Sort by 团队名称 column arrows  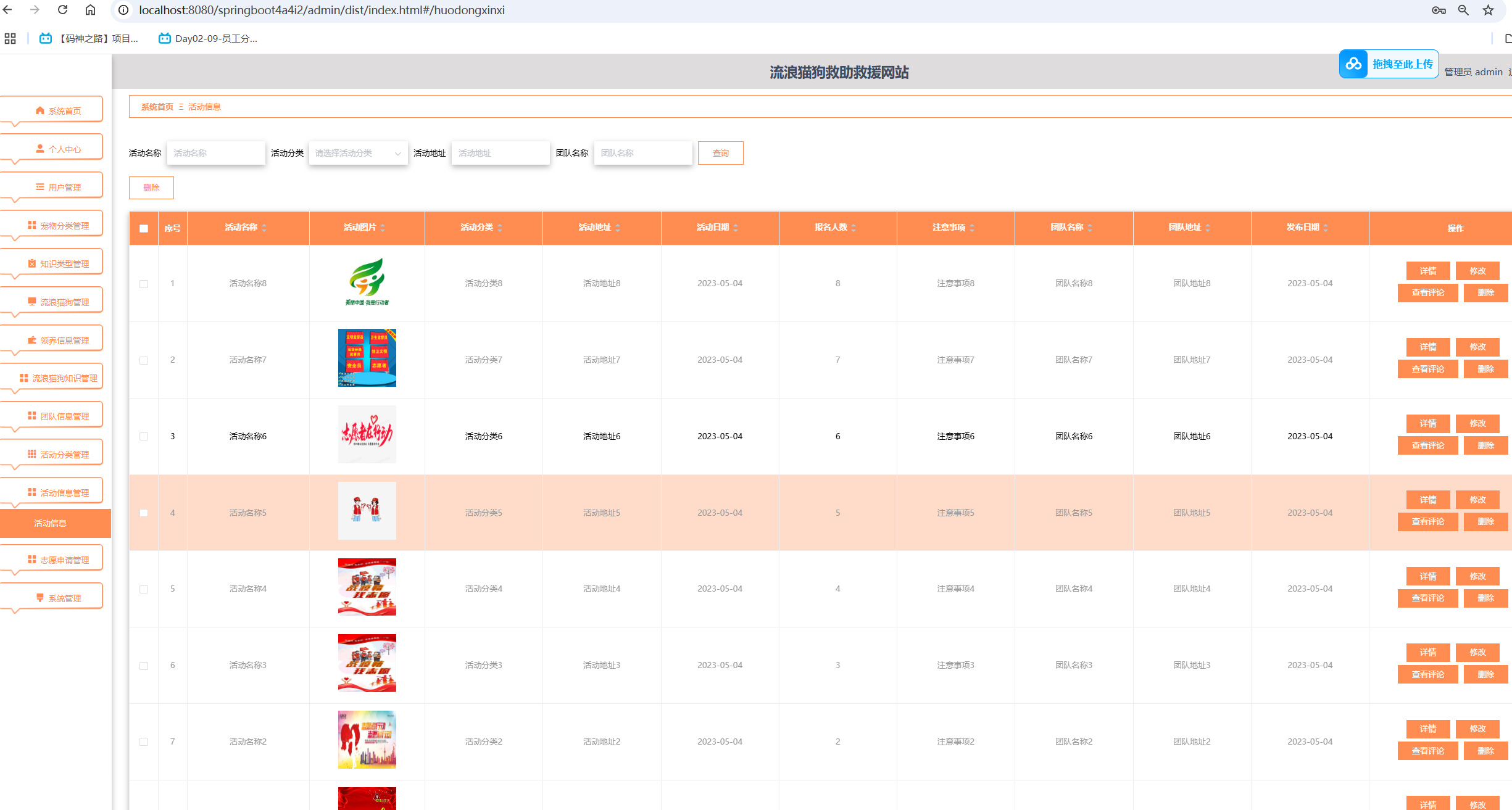[x=1090, y=228]
